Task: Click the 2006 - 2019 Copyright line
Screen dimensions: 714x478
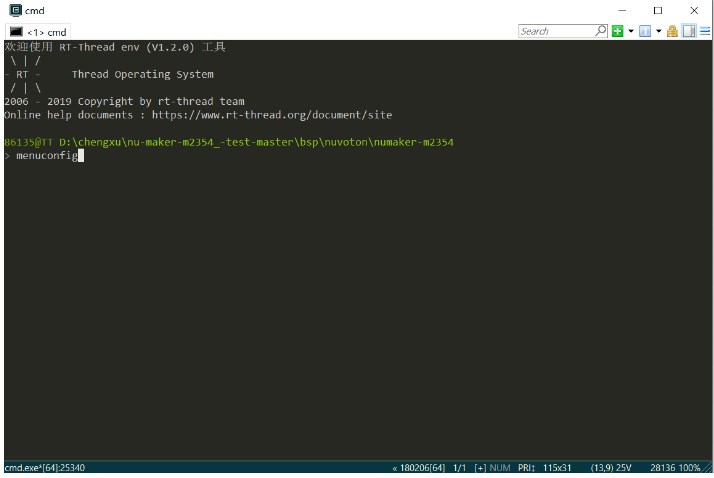Action: pos(124,101)
